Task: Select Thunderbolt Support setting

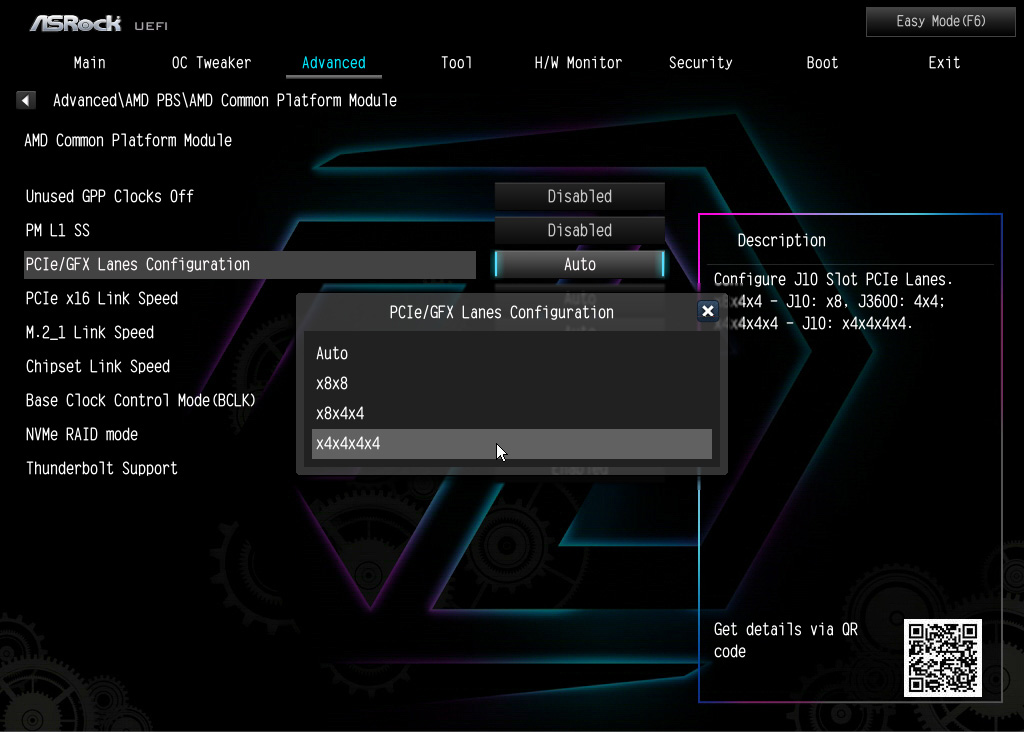Action: point(101,468)
